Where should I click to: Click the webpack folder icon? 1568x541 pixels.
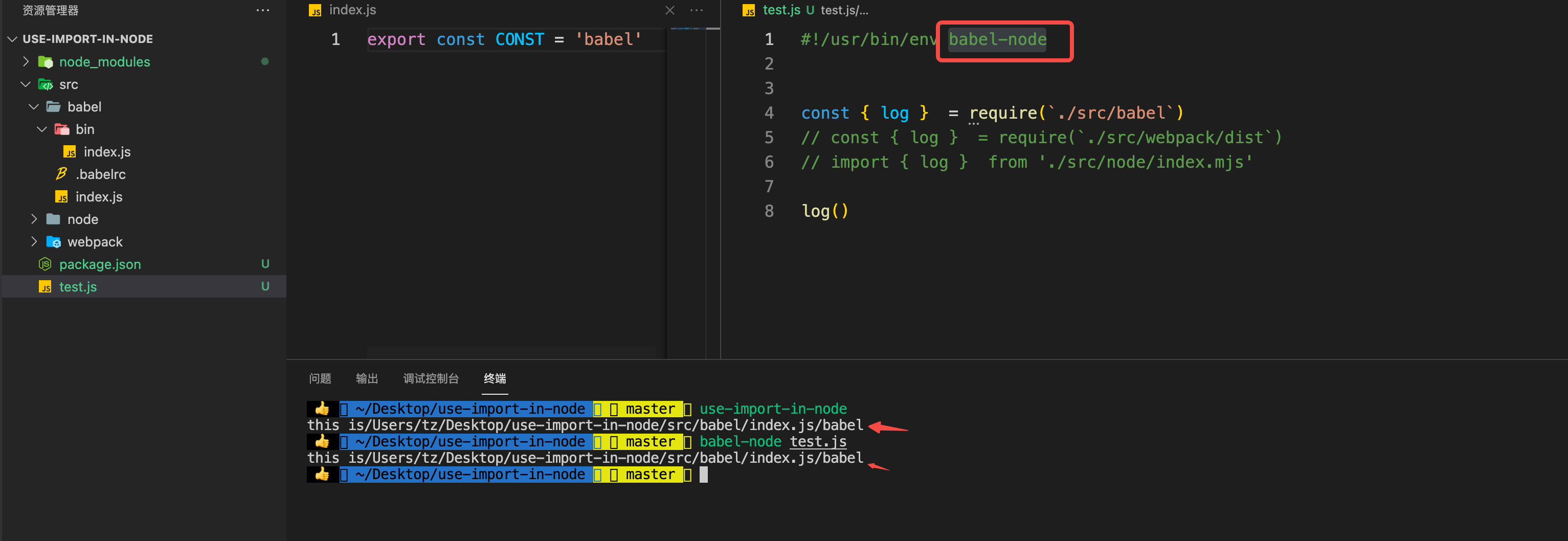[x=54, y=241]
